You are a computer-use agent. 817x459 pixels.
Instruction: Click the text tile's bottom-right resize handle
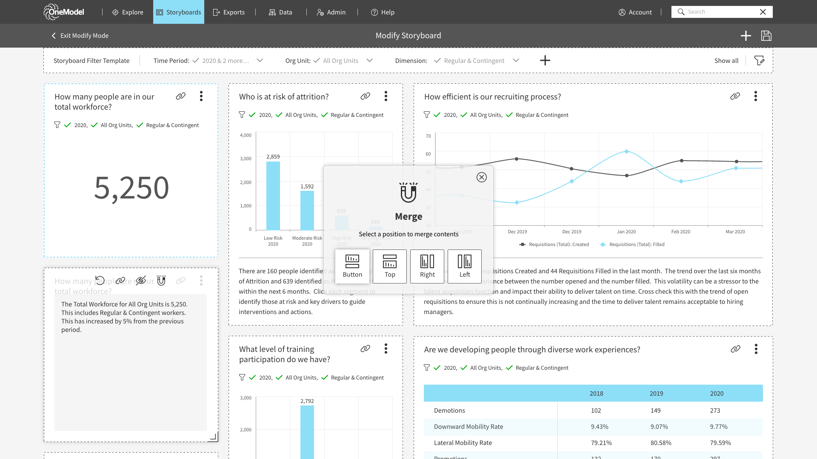pos(214,437)
